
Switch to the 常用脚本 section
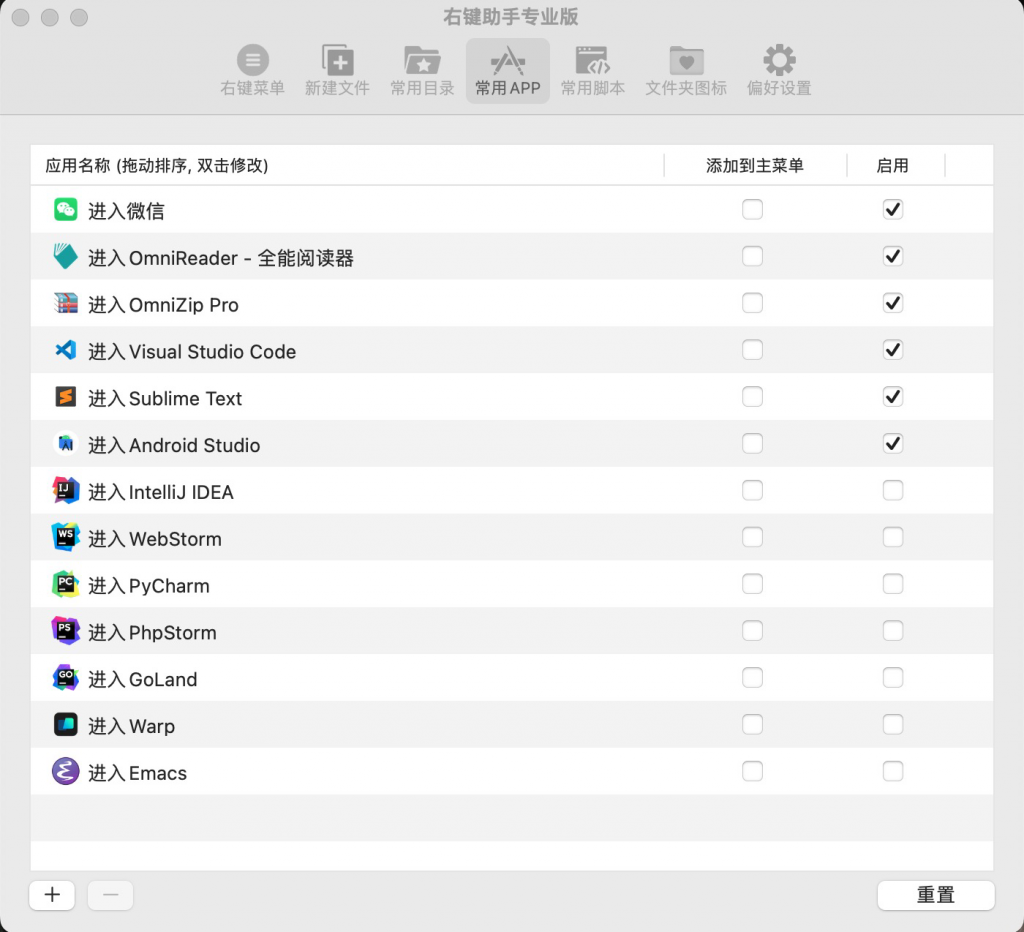point(593,70)
